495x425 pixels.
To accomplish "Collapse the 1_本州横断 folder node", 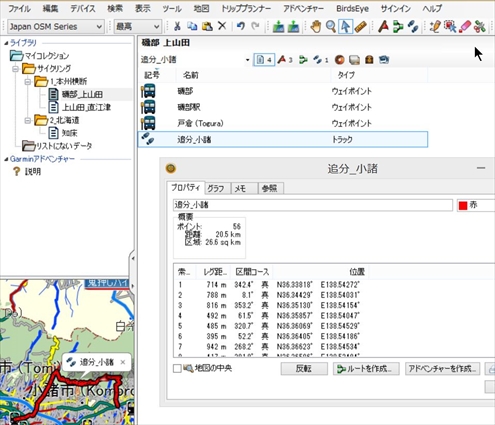I will click(x=28, y=82).
